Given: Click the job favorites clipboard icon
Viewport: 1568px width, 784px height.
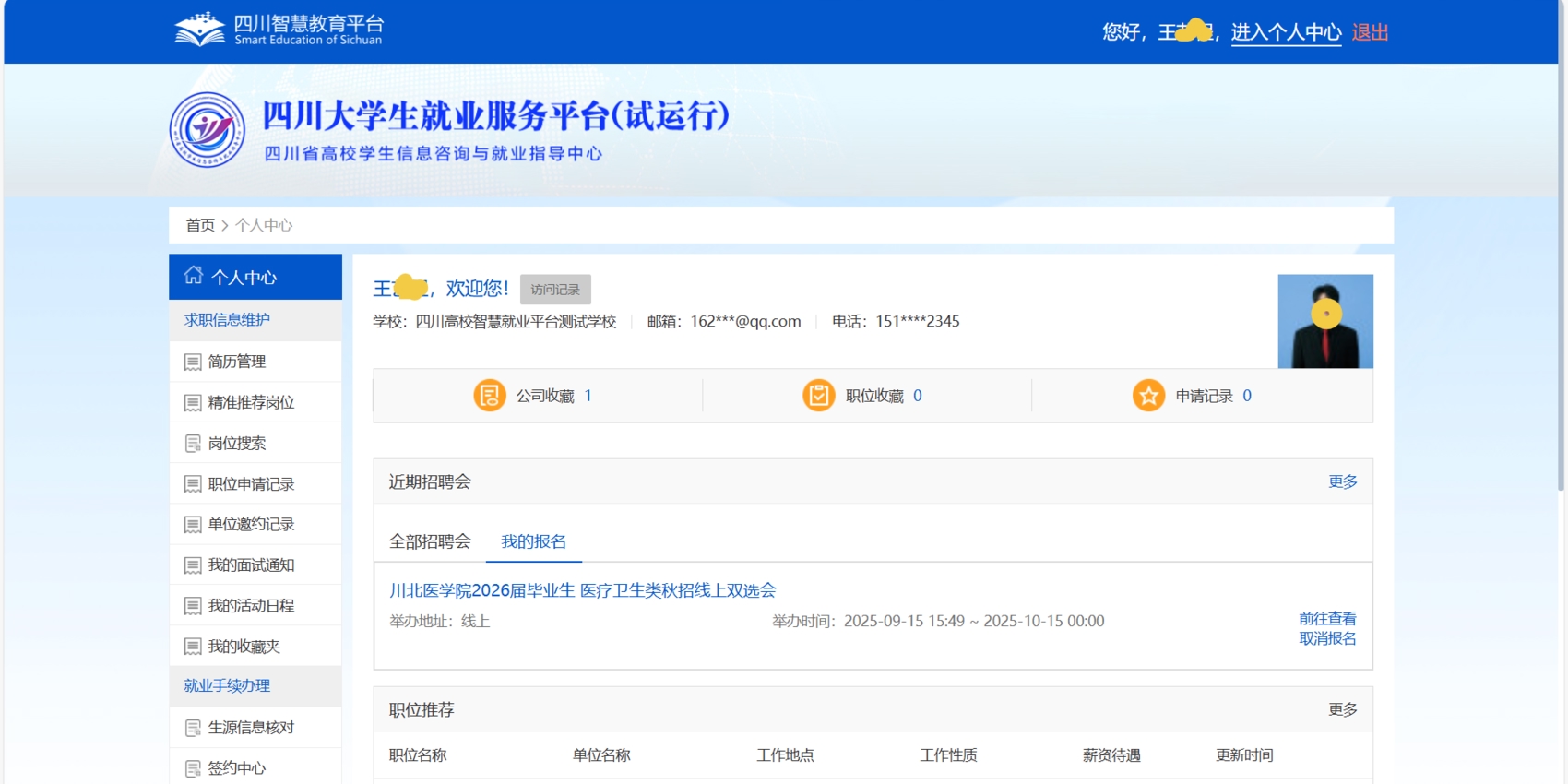Looking at the screenshot, I should coord(818,396).
